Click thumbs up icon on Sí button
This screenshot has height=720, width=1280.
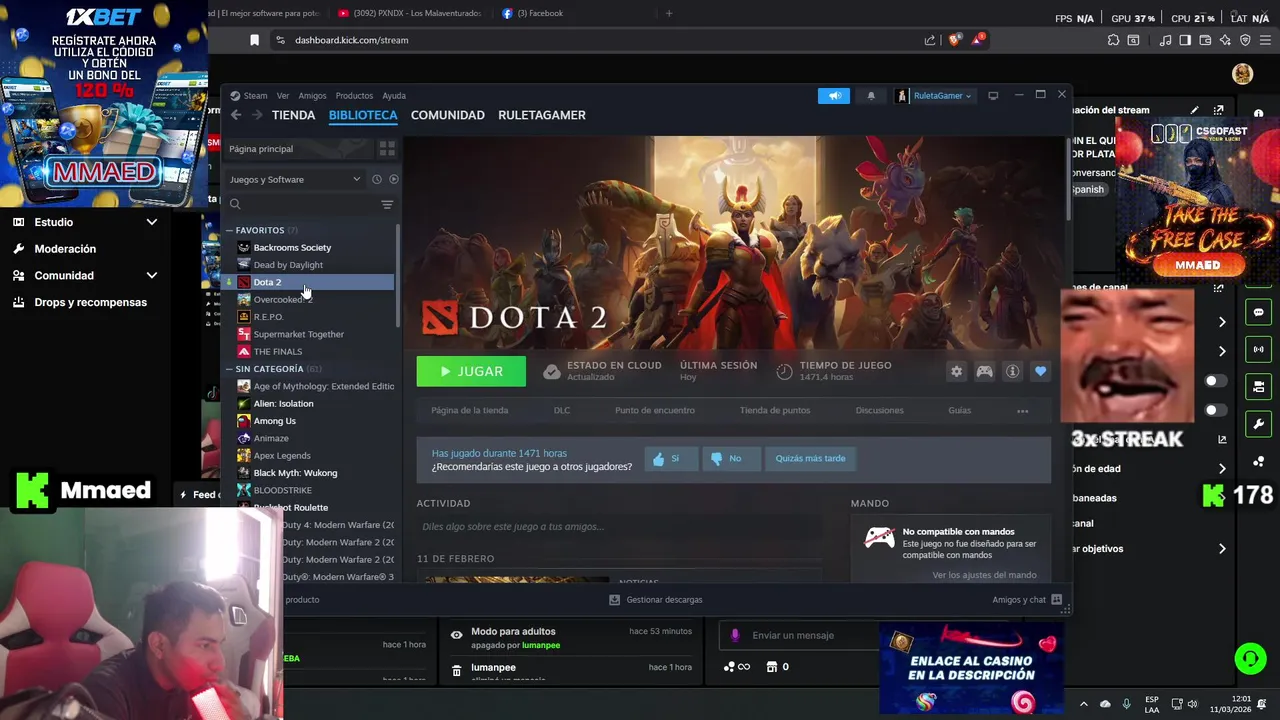point(658,459)
